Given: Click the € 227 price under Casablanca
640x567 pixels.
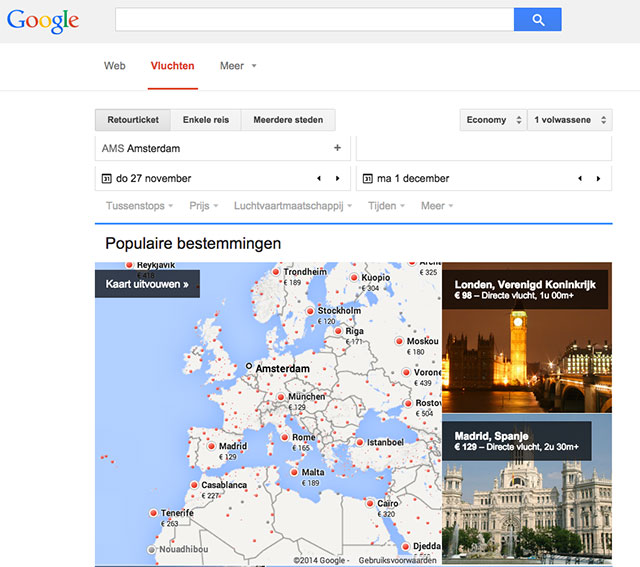Looking at the screenshot, I should coord(210,496).
